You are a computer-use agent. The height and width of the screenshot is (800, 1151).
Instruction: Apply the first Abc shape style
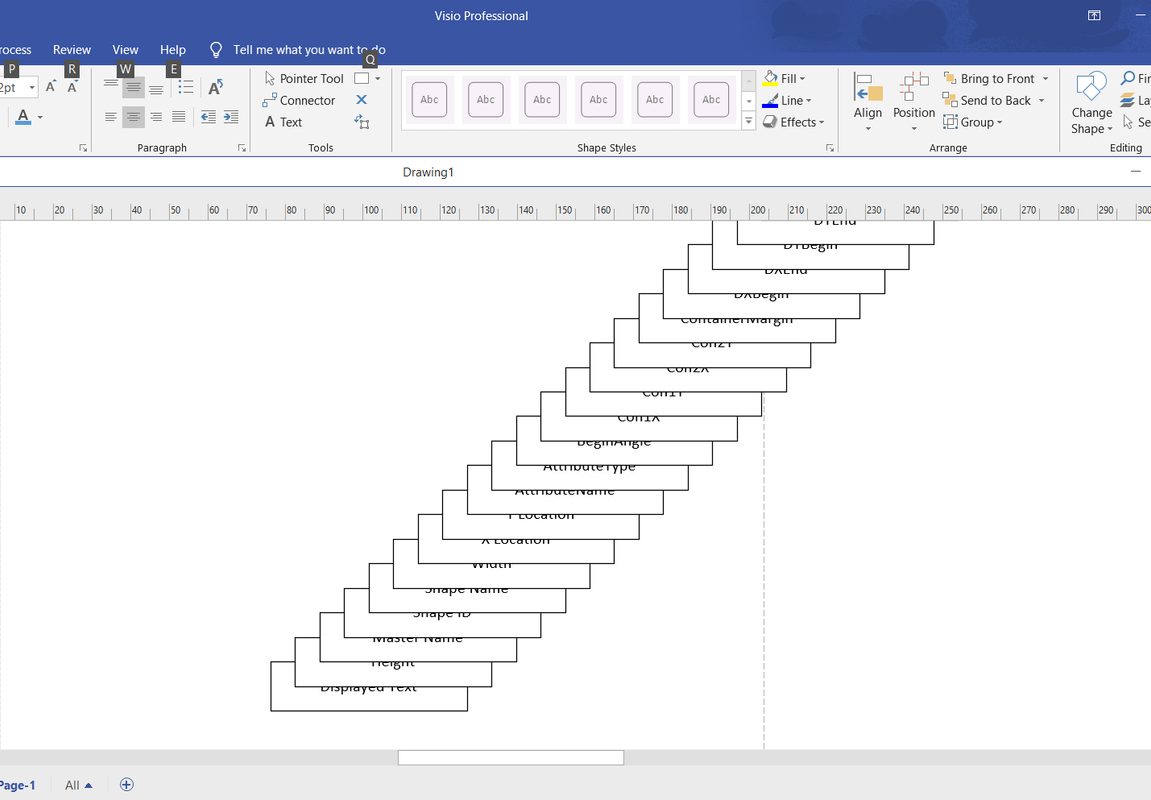[x=429, y=100]
